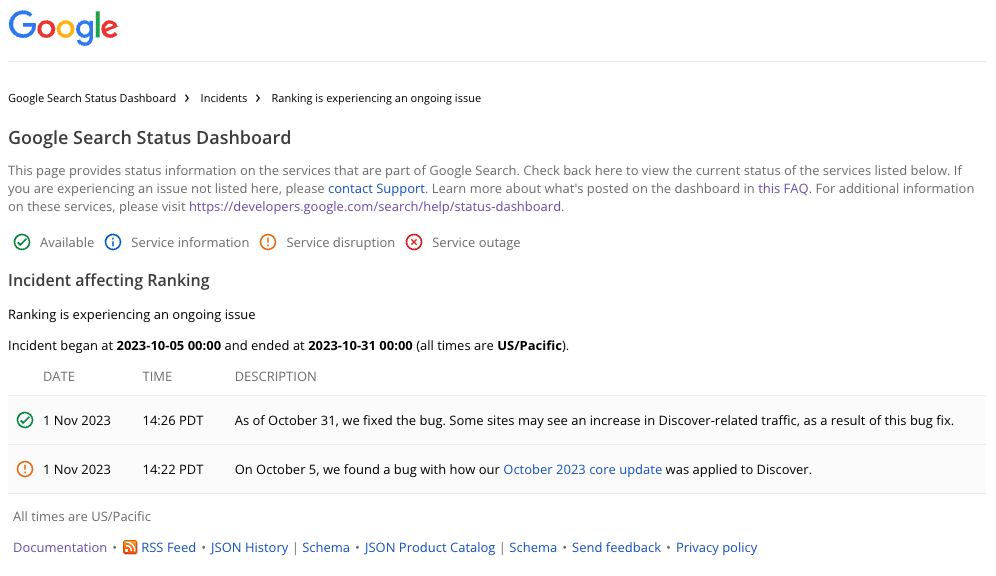Click the TIME column header

coord(157,377)
